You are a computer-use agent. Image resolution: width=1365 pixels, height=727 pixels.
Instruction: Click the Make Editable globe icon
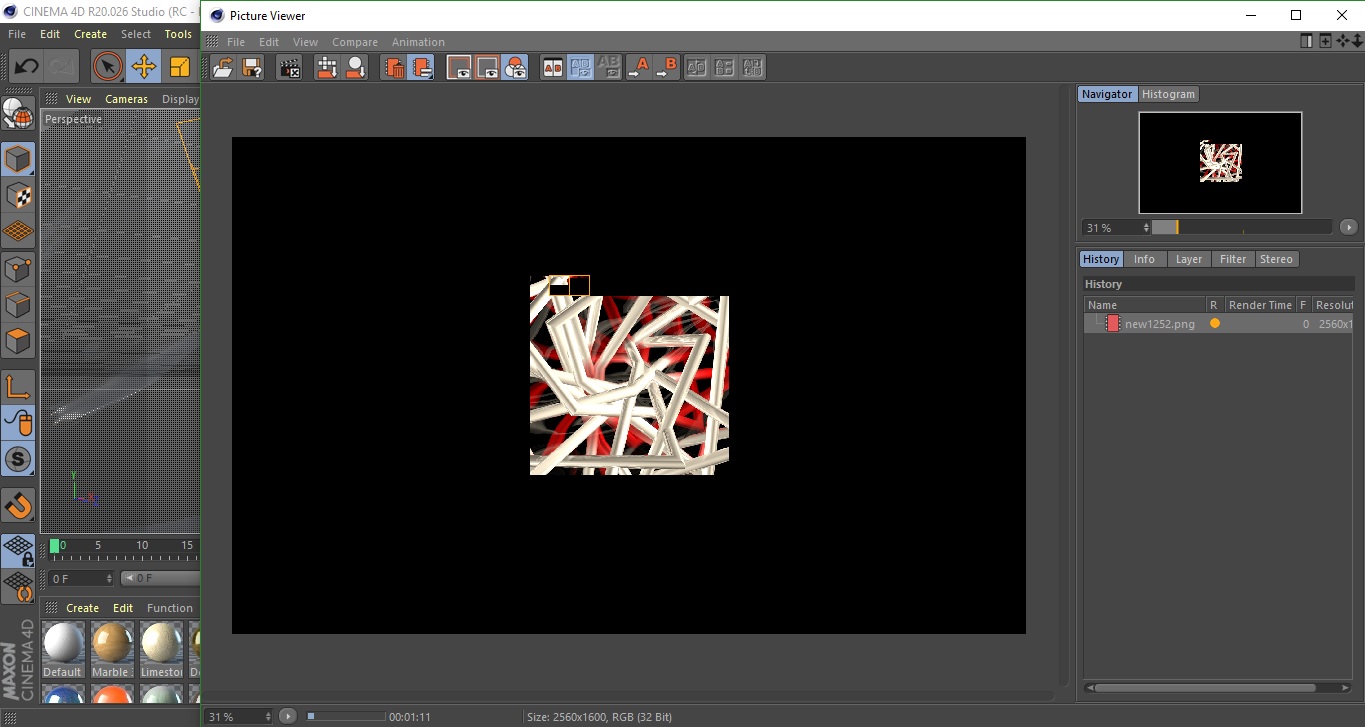click(17, 115)
